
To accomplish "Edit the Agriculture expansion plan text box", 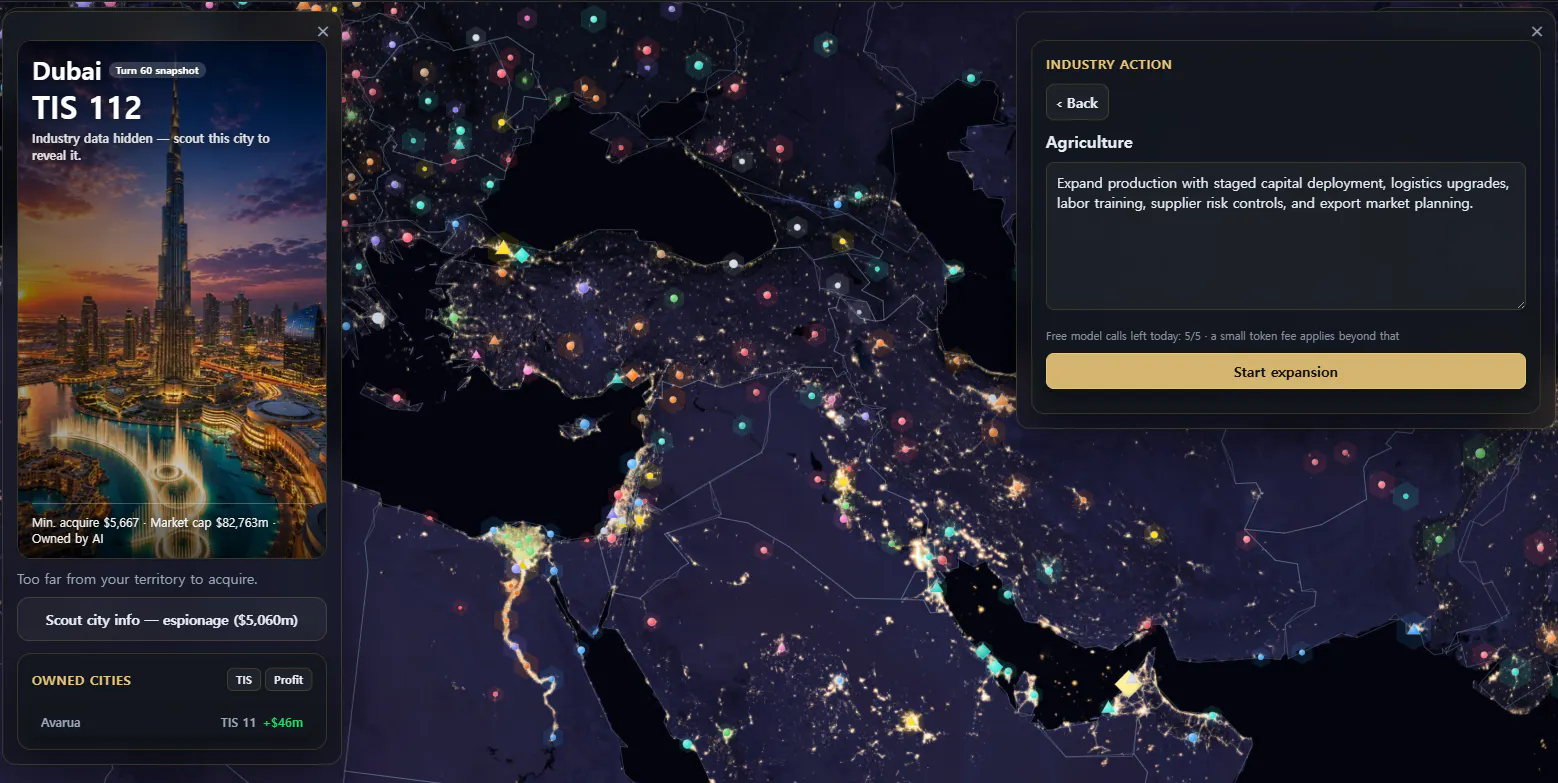I will coord(1285,236).
